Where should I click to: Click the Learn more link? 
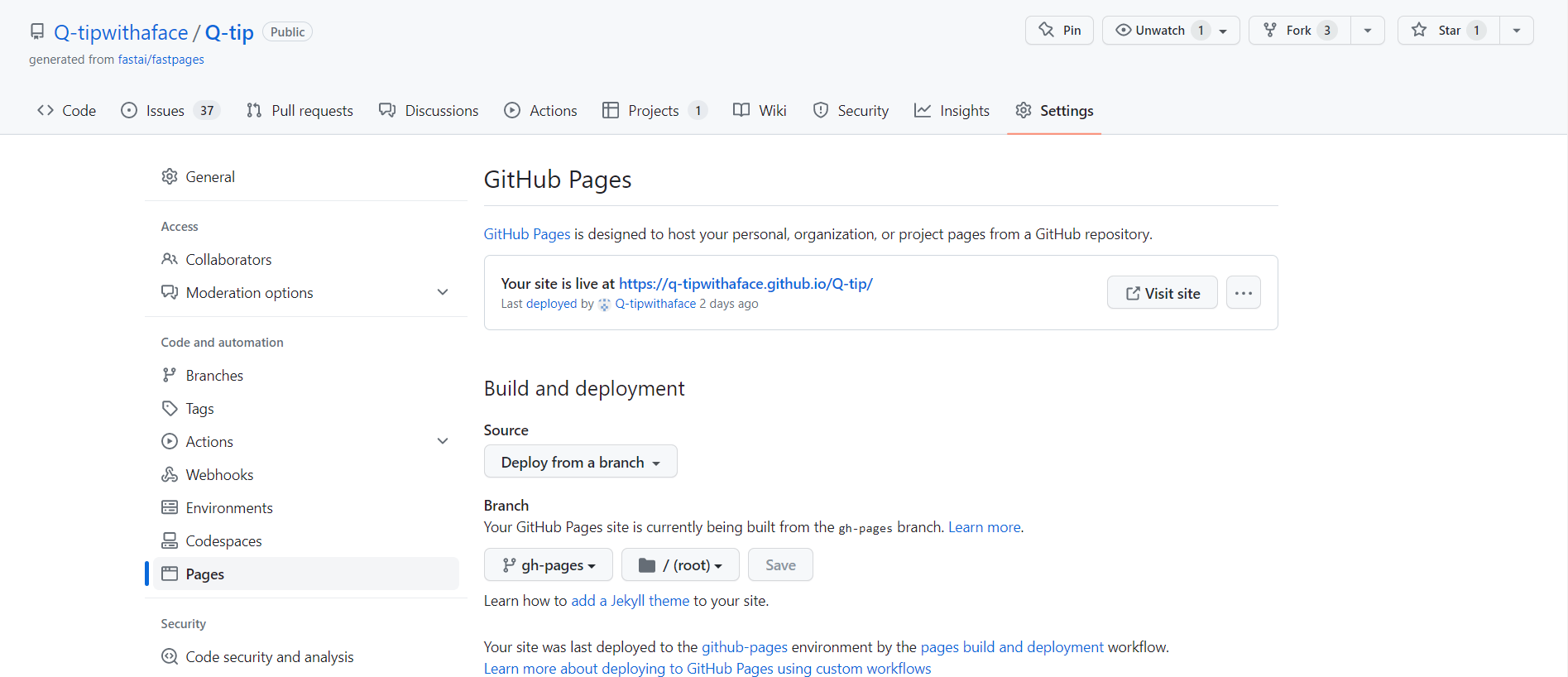point(985,527)
